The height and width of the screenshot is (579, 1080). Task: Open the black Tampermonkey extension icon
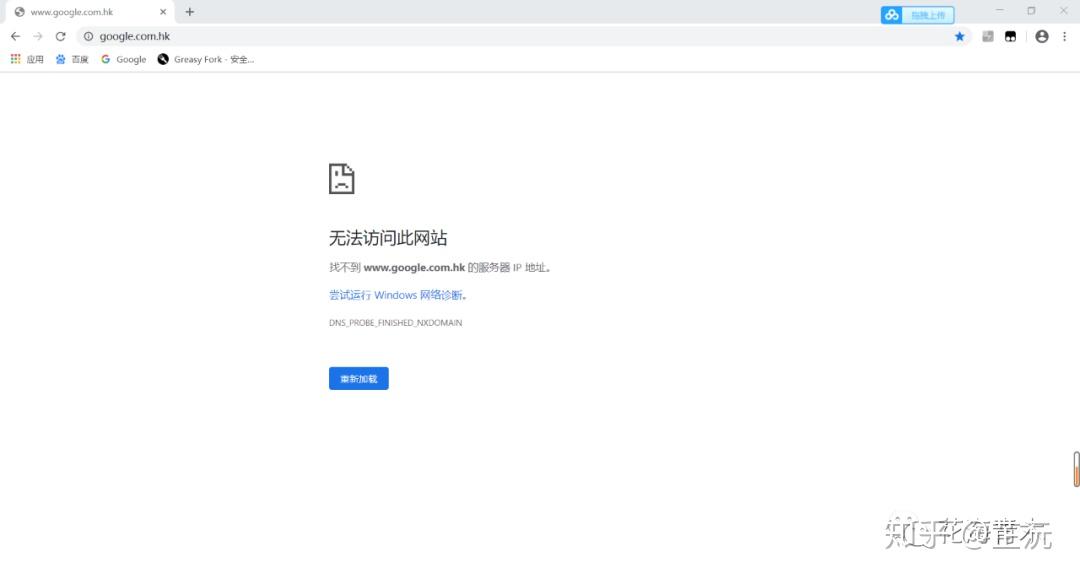pos(1010,36)
